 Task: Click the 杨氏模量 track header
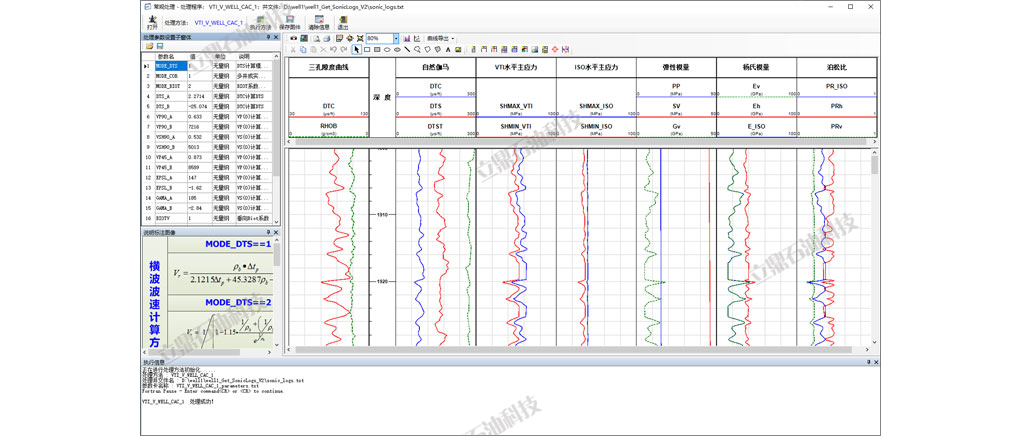click(756, 67)
